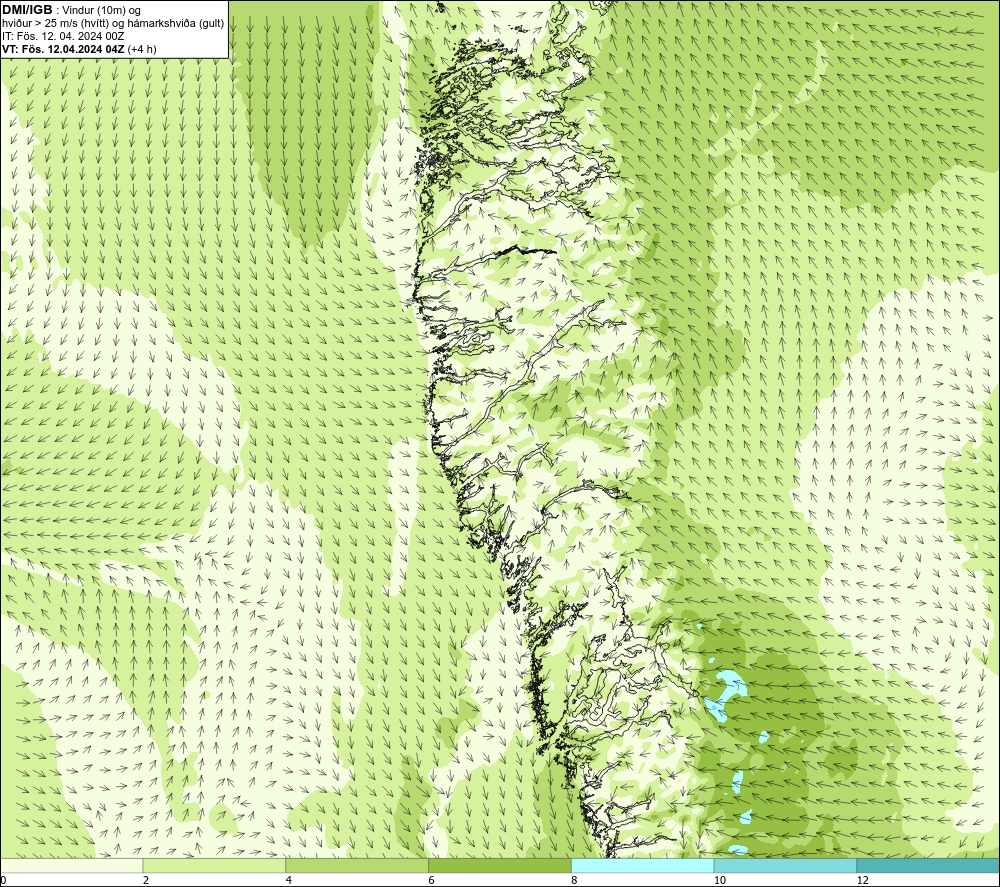The image size is (1000, 887).
Task: Click the 10–12 m/s cyan legend swatch
Action: (x=786, y=865)
